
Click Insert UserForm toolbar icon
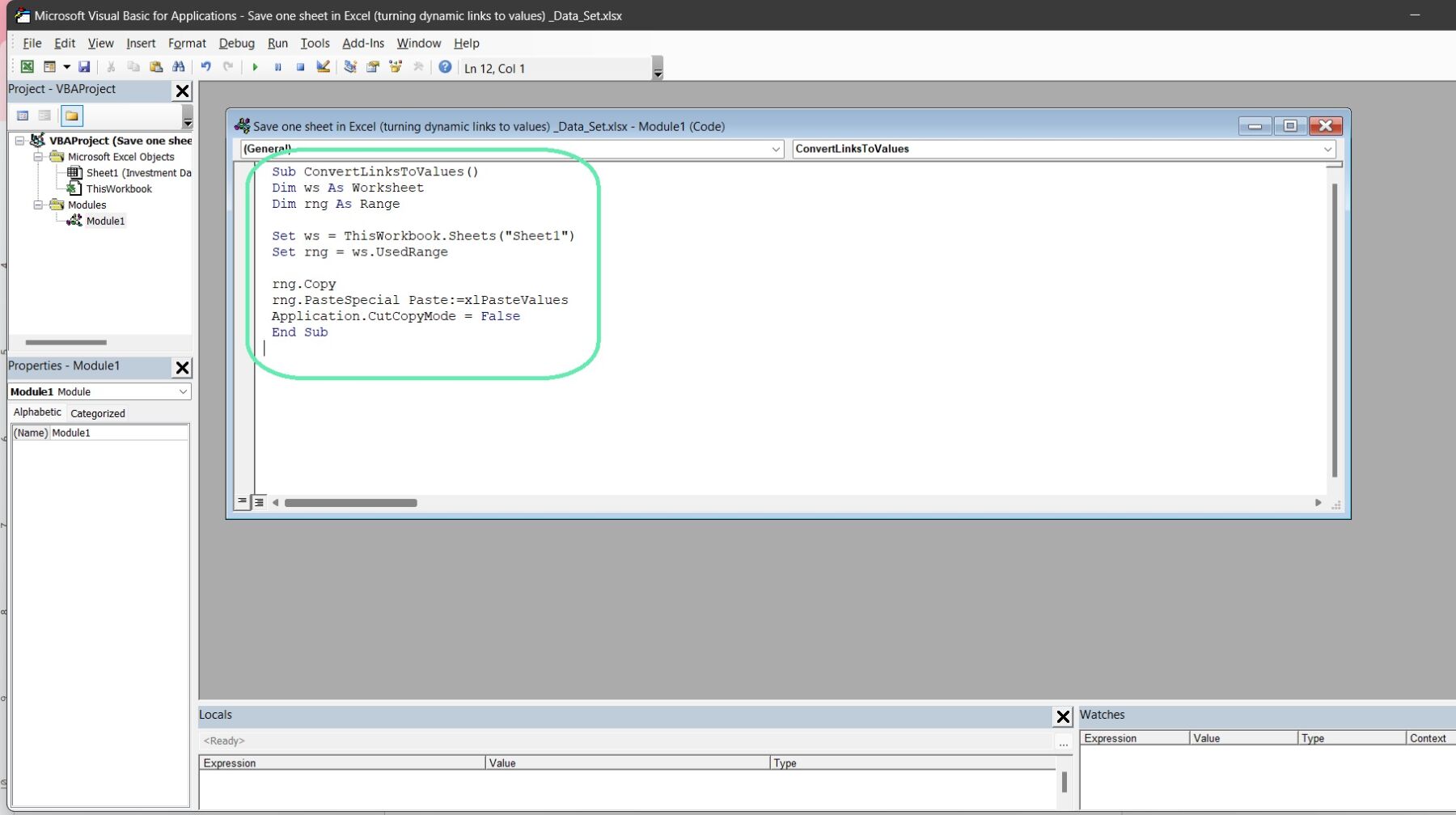(x=49, y=67)
